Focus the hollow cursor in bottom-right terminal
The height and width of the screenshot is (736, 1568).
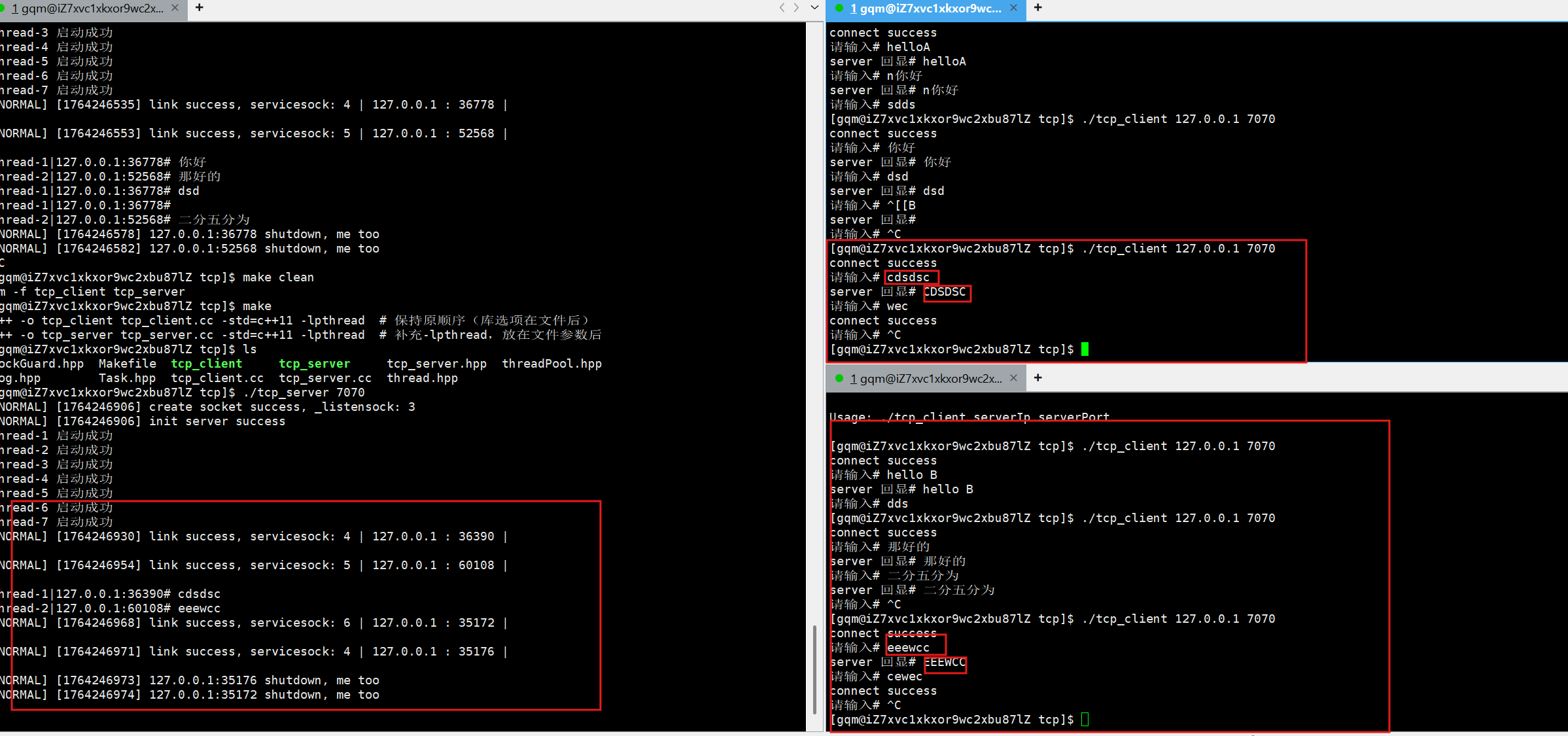[1085, 720]
